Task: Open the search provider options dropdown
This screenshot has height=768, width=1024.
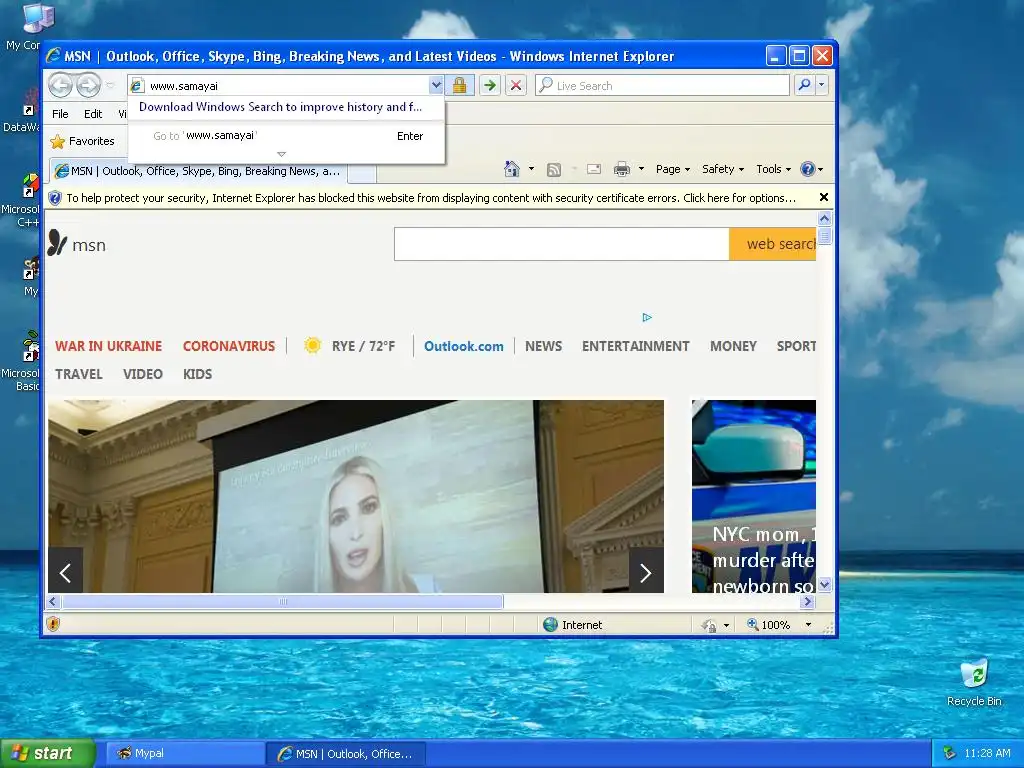Action: [822, 85]
